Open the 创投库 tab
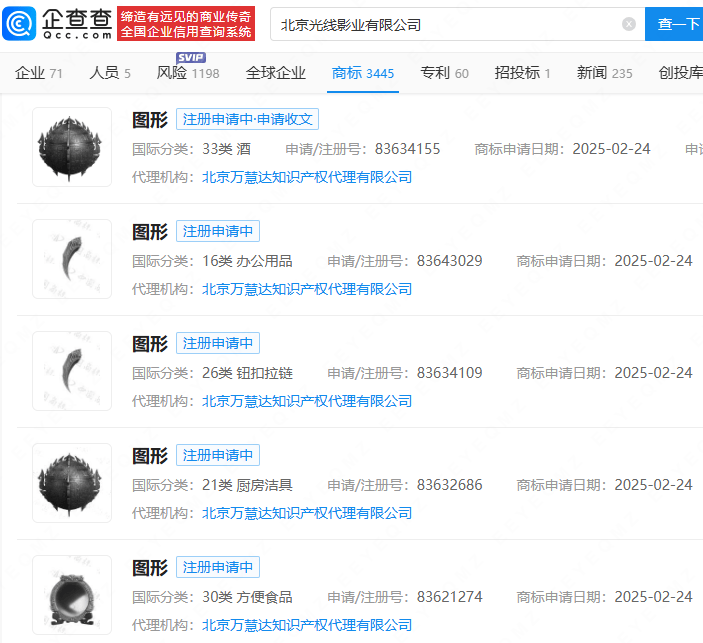This screenshot has height=643, width=703. pyautogui.click(x=681, y=73)
